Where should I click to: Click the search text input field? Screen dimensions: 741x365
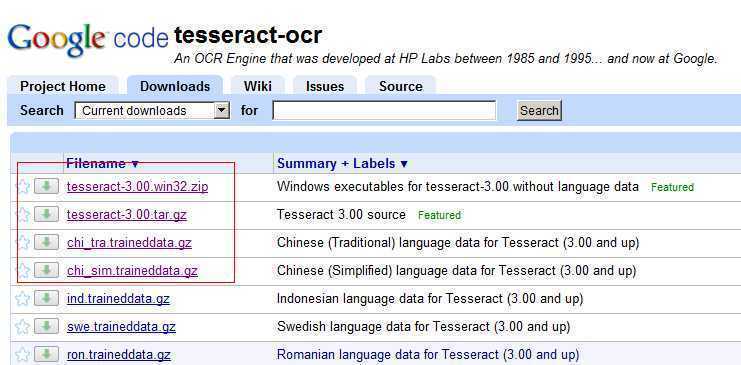tap(384, 111)
